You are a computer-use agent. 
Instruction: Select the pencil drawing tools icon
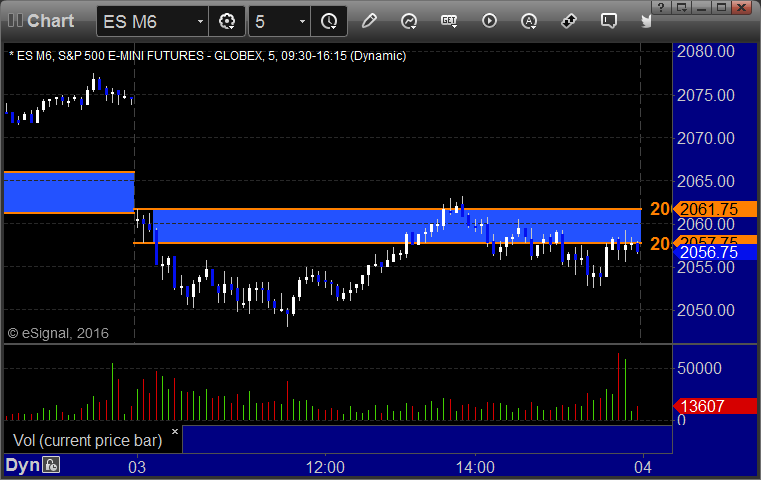pos(369,21)
